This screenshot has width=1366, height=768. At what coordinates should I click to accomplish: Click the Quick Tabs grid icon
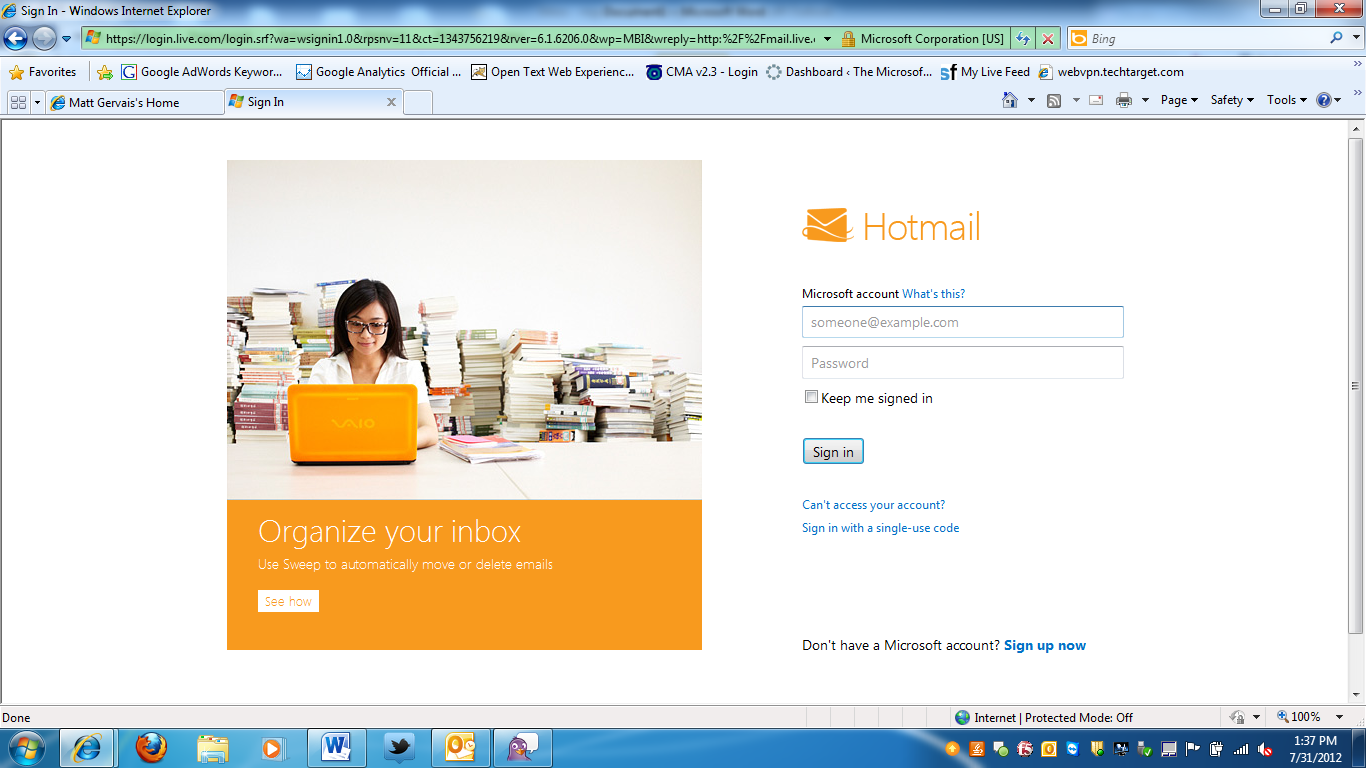(x=18, y=102)
